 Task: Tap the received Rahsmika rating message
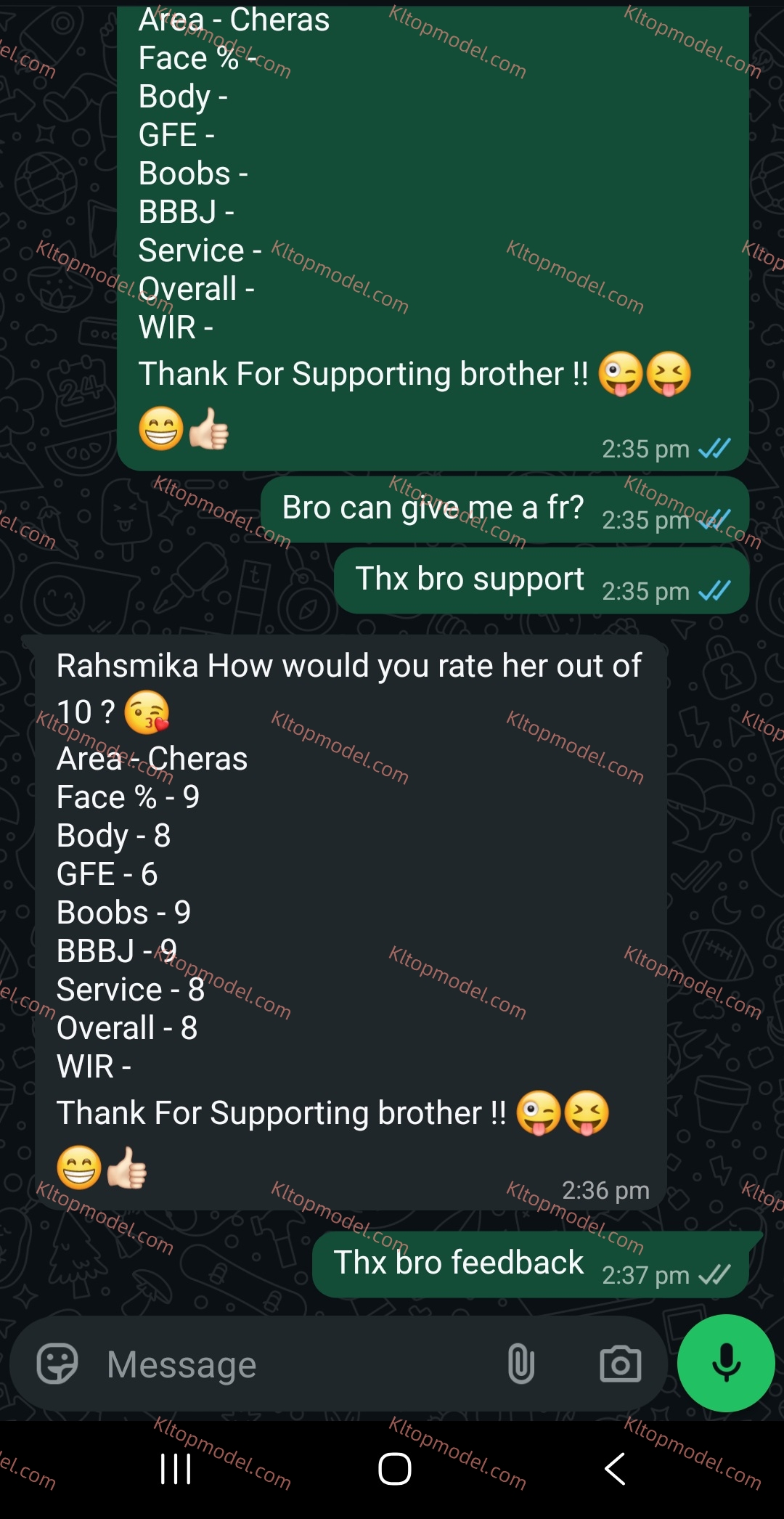click(351, 922)
